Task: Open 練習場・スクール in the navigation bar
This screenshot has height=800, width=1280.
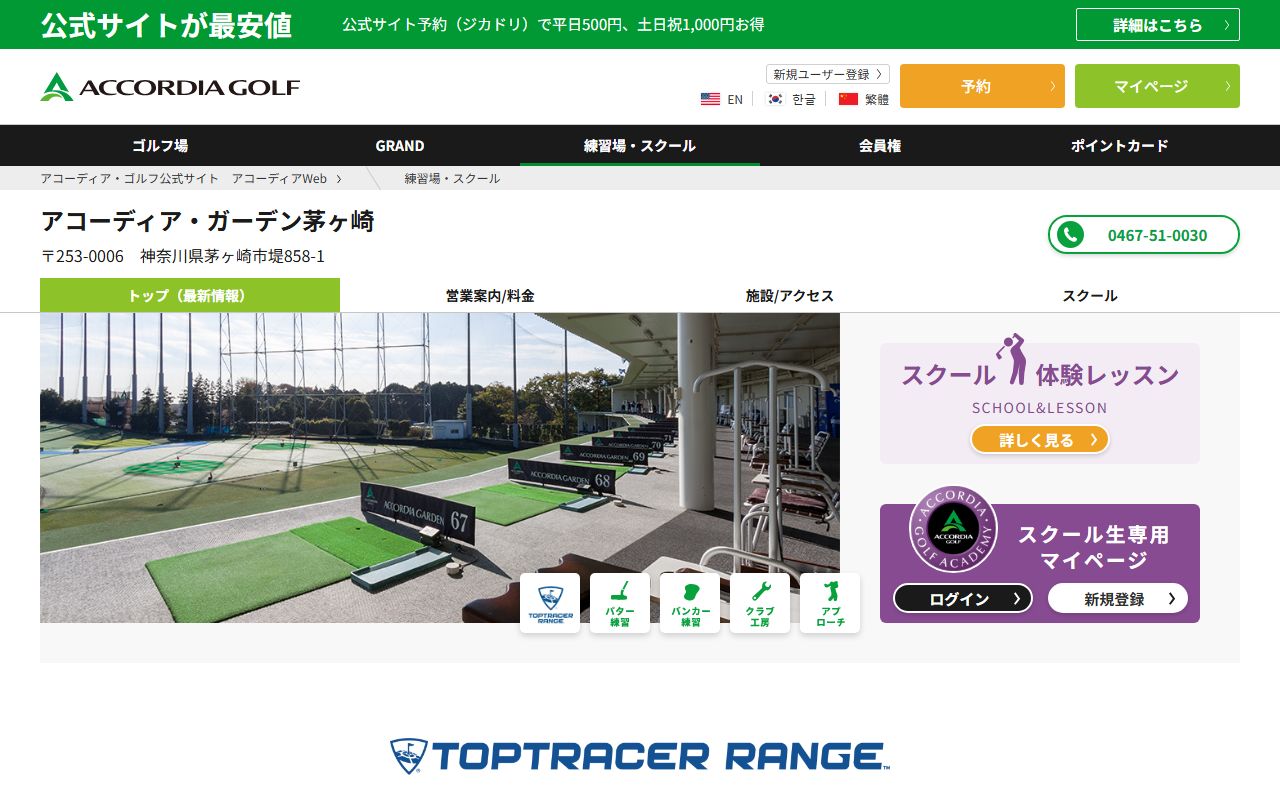Action: 640,145
